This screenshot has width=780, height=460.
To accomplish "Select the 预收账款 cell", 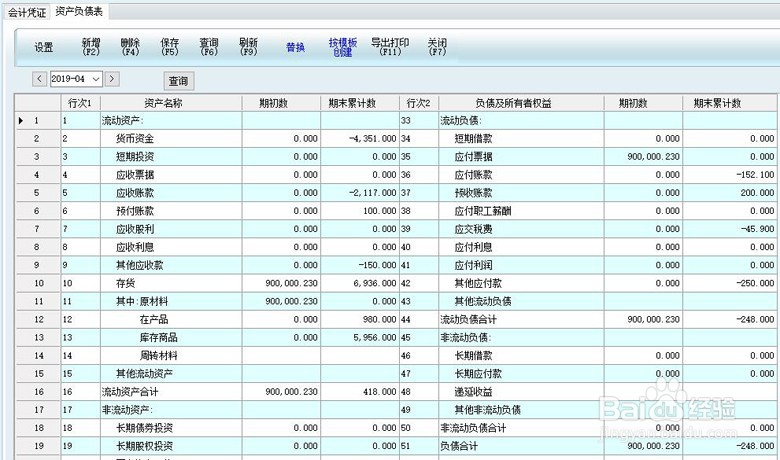I will (x=521, y=193).
